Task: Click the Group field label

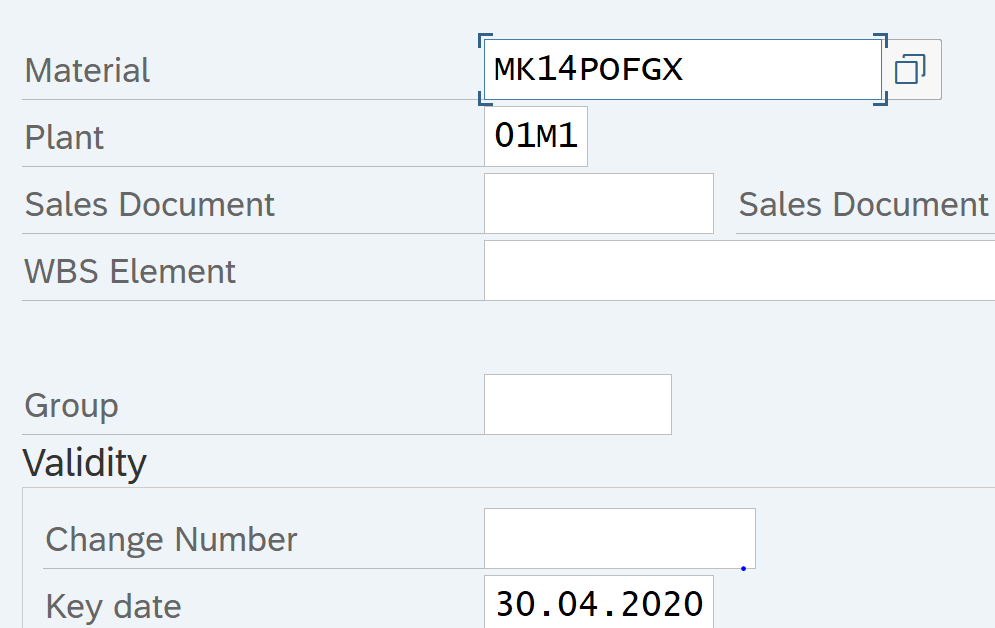Action: 72,406
